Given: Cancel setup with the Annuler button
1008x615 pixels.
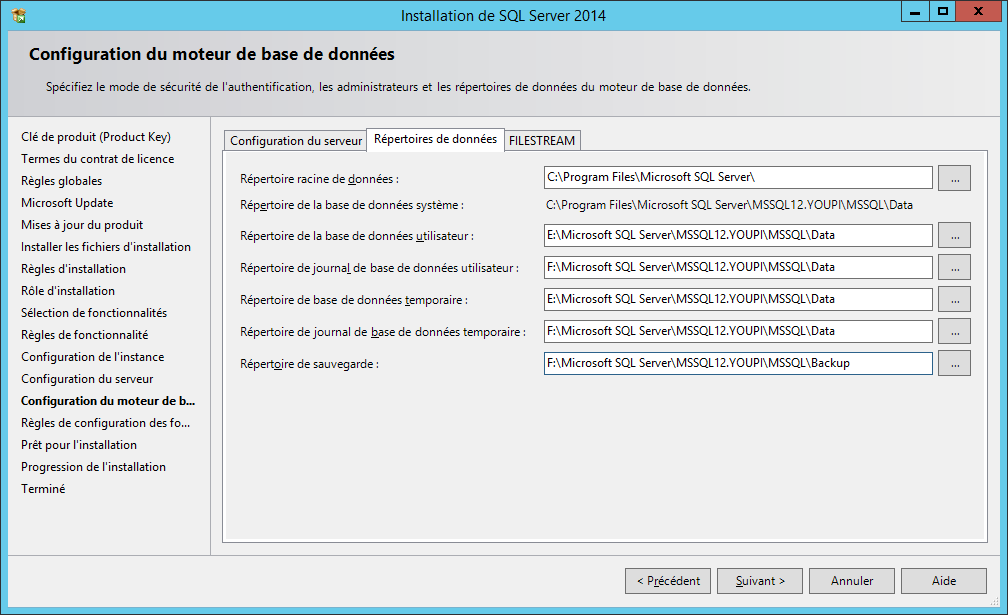Looking at the screenshot, I should pyautogui.click(x=852, y=581).
